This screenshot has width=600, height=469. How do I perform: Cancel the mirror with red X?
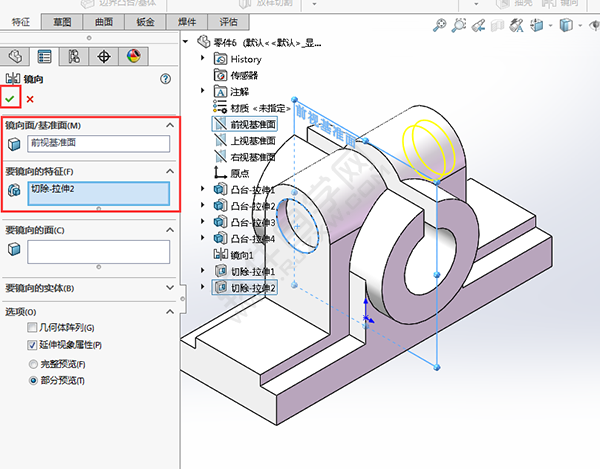coord(30,99)
